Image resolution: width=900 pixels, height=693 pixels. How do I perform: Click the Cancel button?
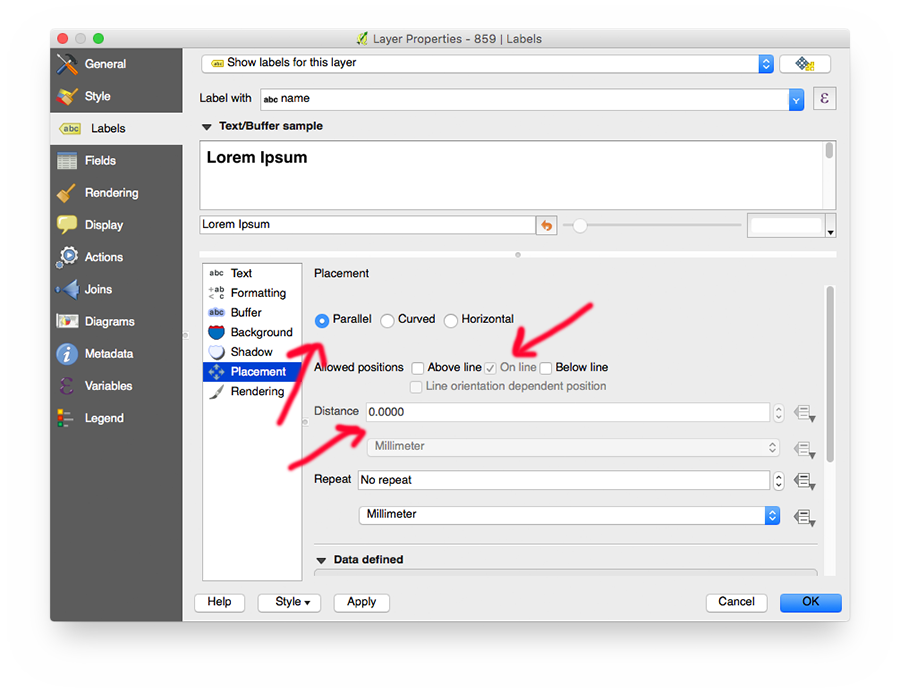pos(736,602)
